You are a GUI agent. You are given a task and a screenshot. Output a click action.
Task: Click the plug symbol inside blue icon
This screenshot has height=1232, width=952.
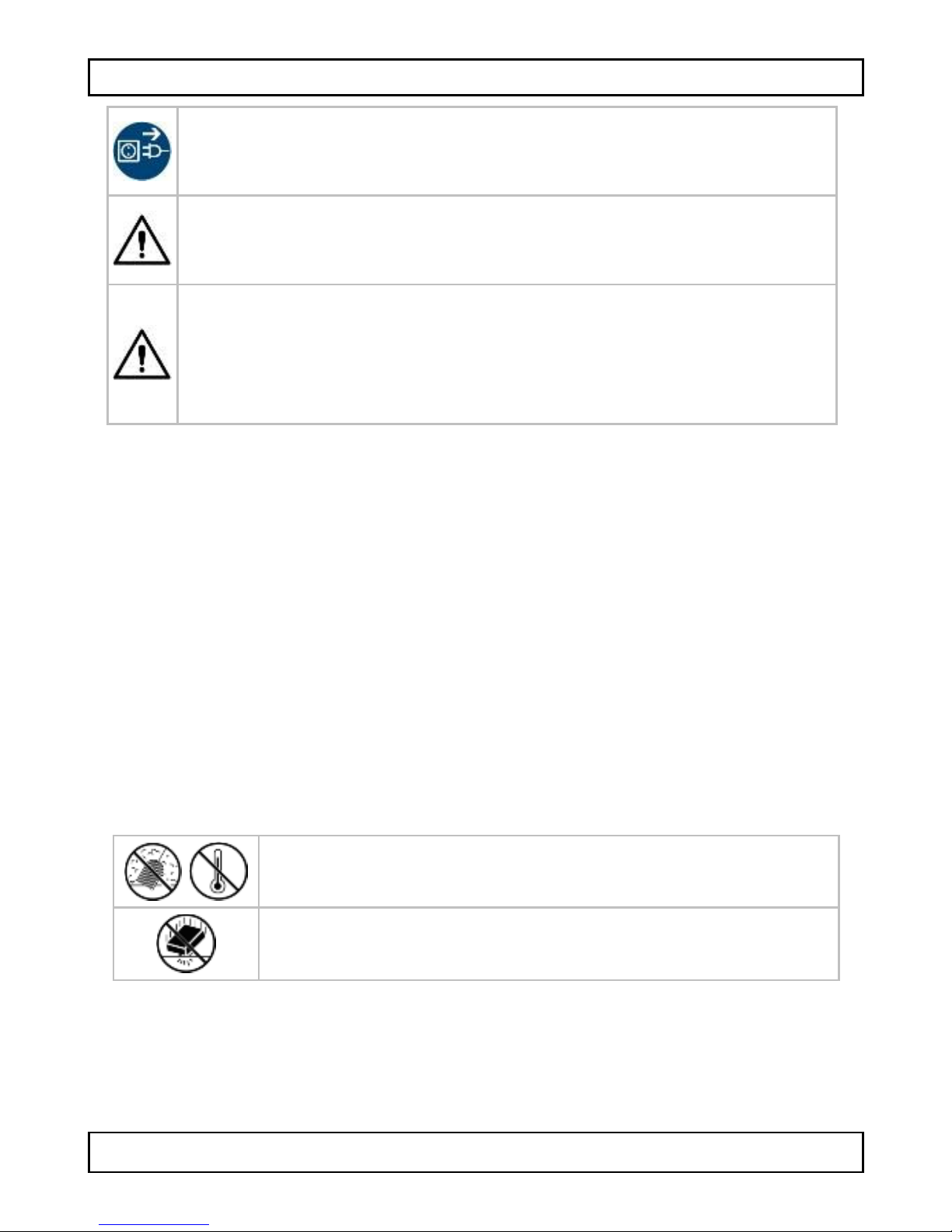pos(155,152)
